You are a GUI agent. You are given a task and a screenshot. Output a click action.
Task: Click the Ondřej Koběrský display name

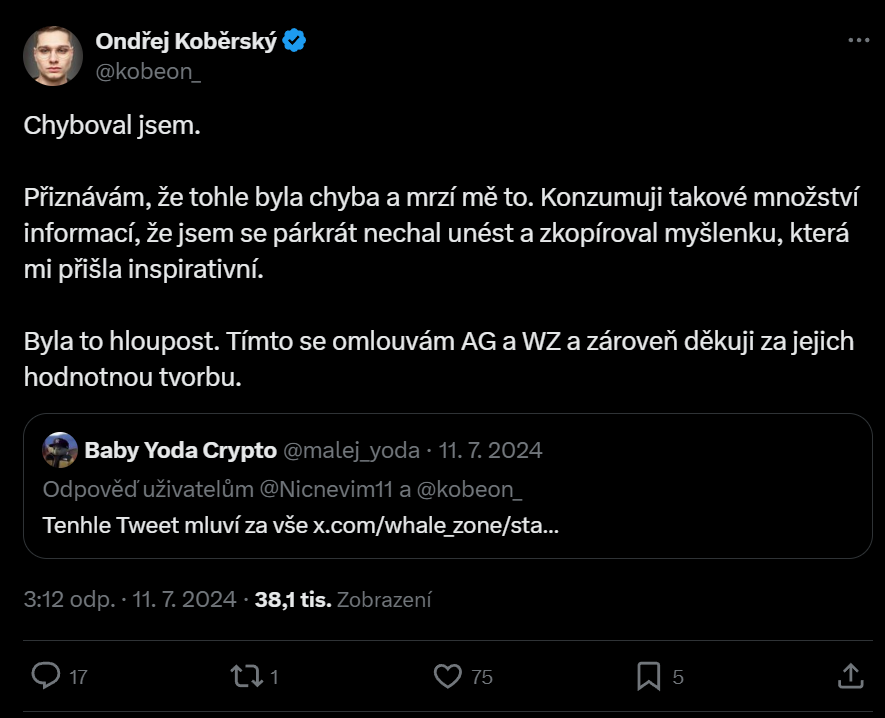pyautogui.click(x=187, y=41)
